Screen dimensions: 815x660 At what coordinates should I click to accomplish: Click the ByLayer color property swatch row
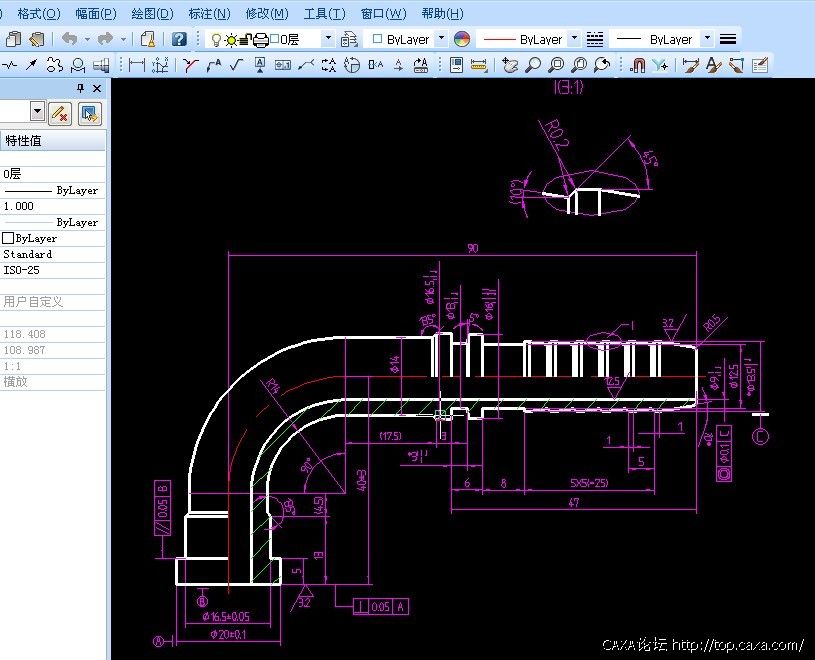52,238
